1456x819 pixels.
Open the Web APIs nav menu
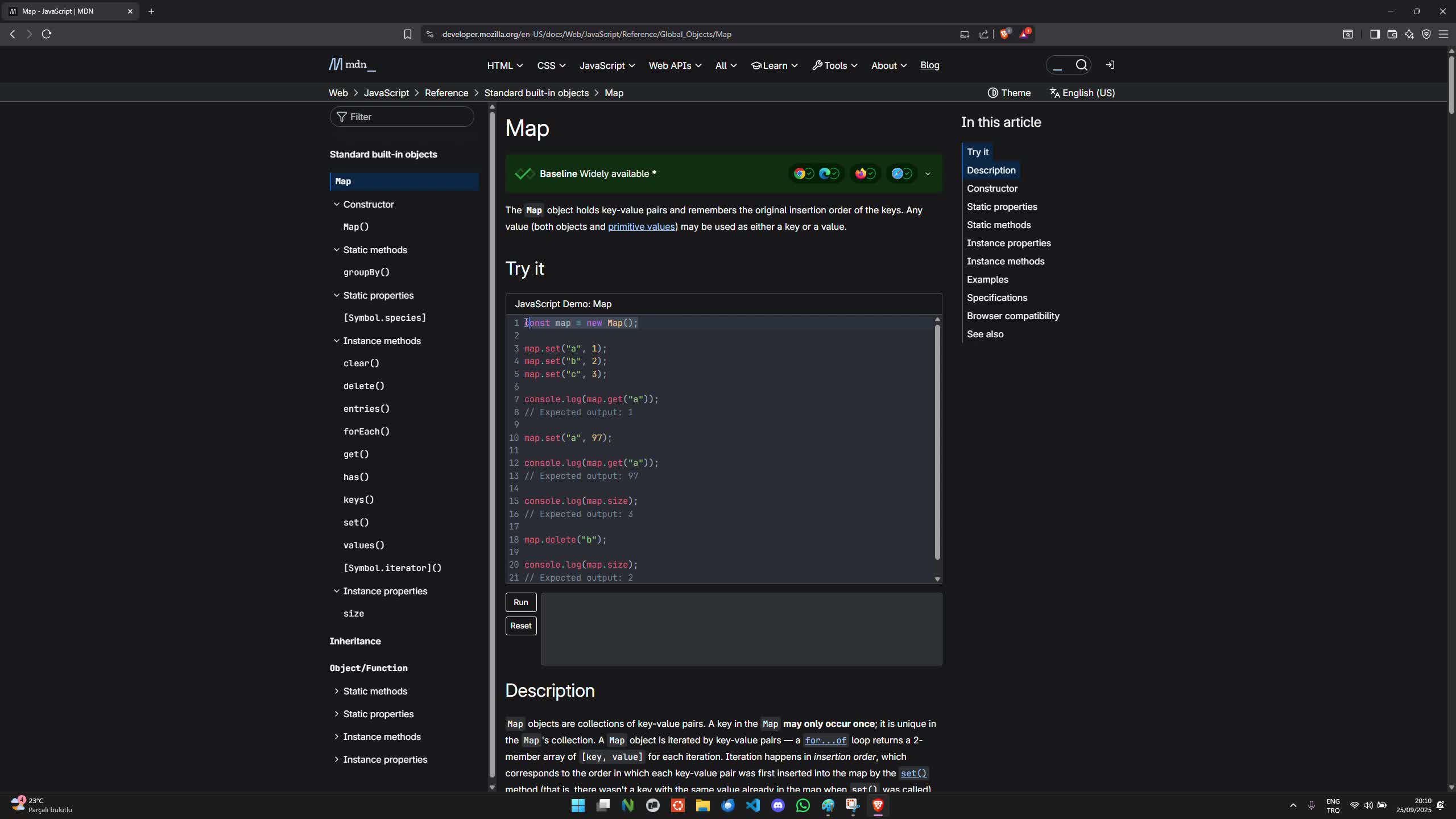(x=675, y=65)
